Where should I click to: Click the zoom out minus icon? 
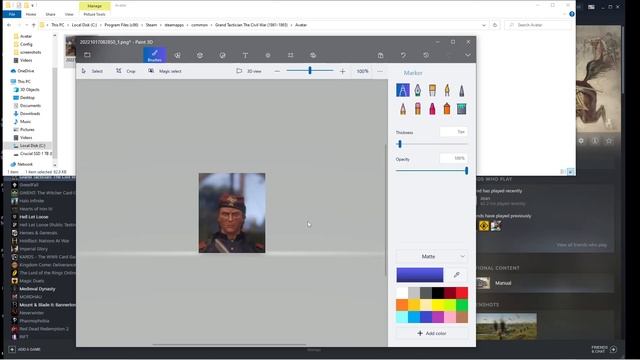tap(277, 71)
